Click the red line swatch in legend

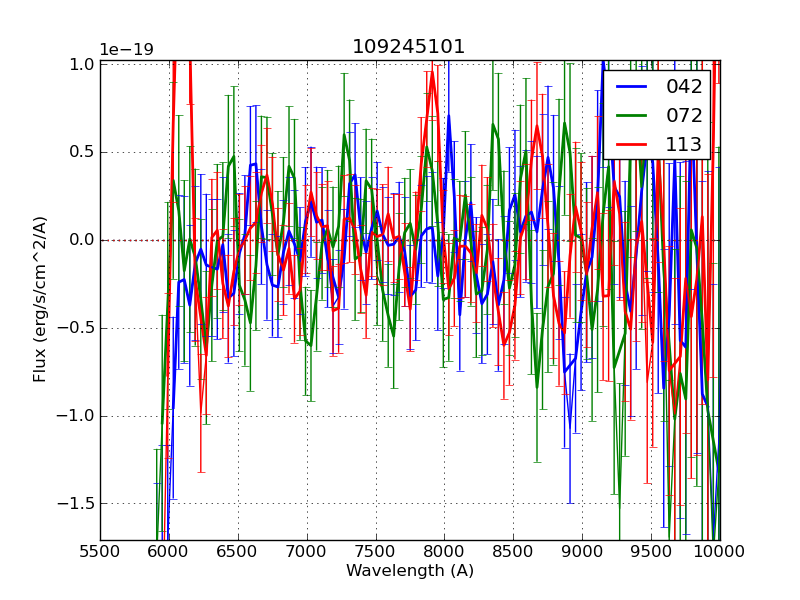tap(634, 145)
